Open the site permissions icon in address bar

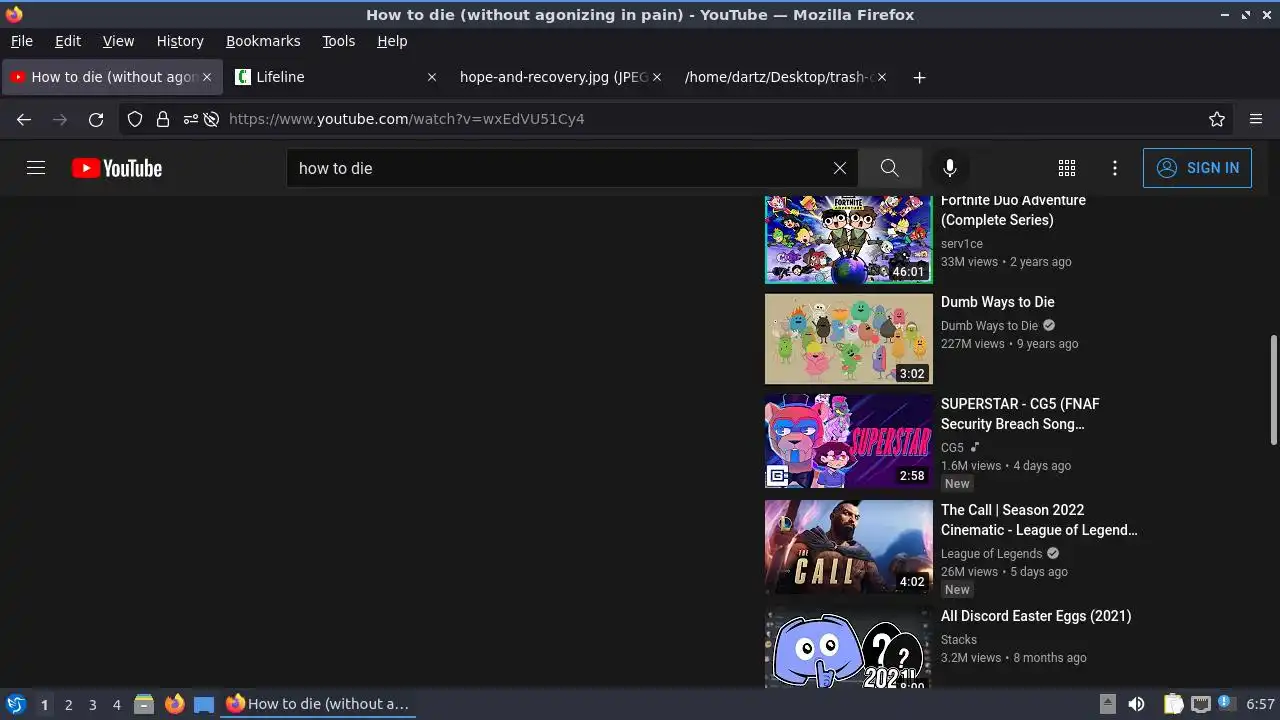point(190,119)
